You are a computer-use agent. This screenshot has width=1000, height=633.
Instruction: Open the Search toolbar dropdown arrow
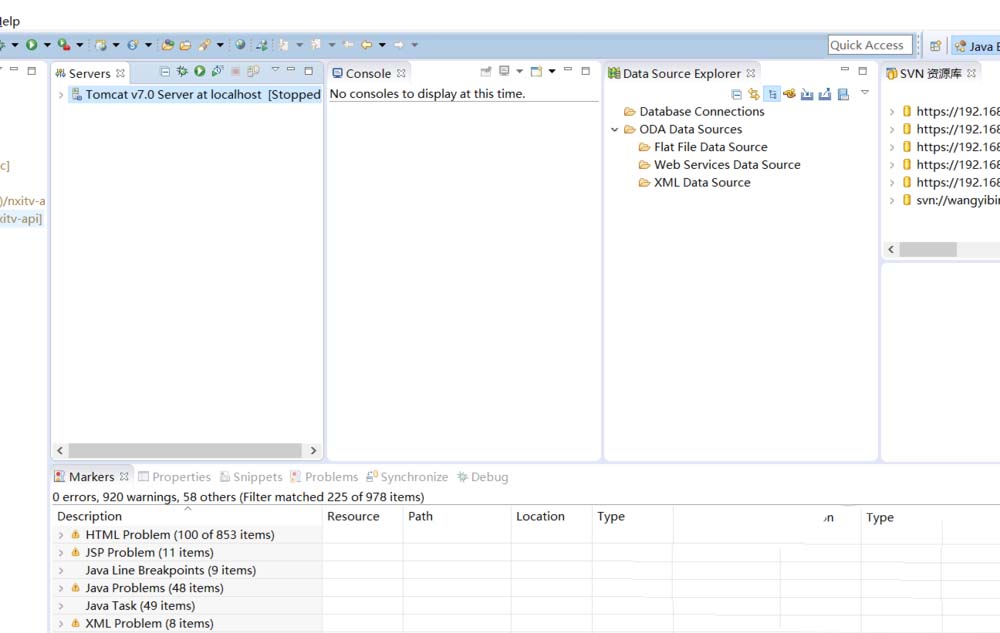click(220, 45)
